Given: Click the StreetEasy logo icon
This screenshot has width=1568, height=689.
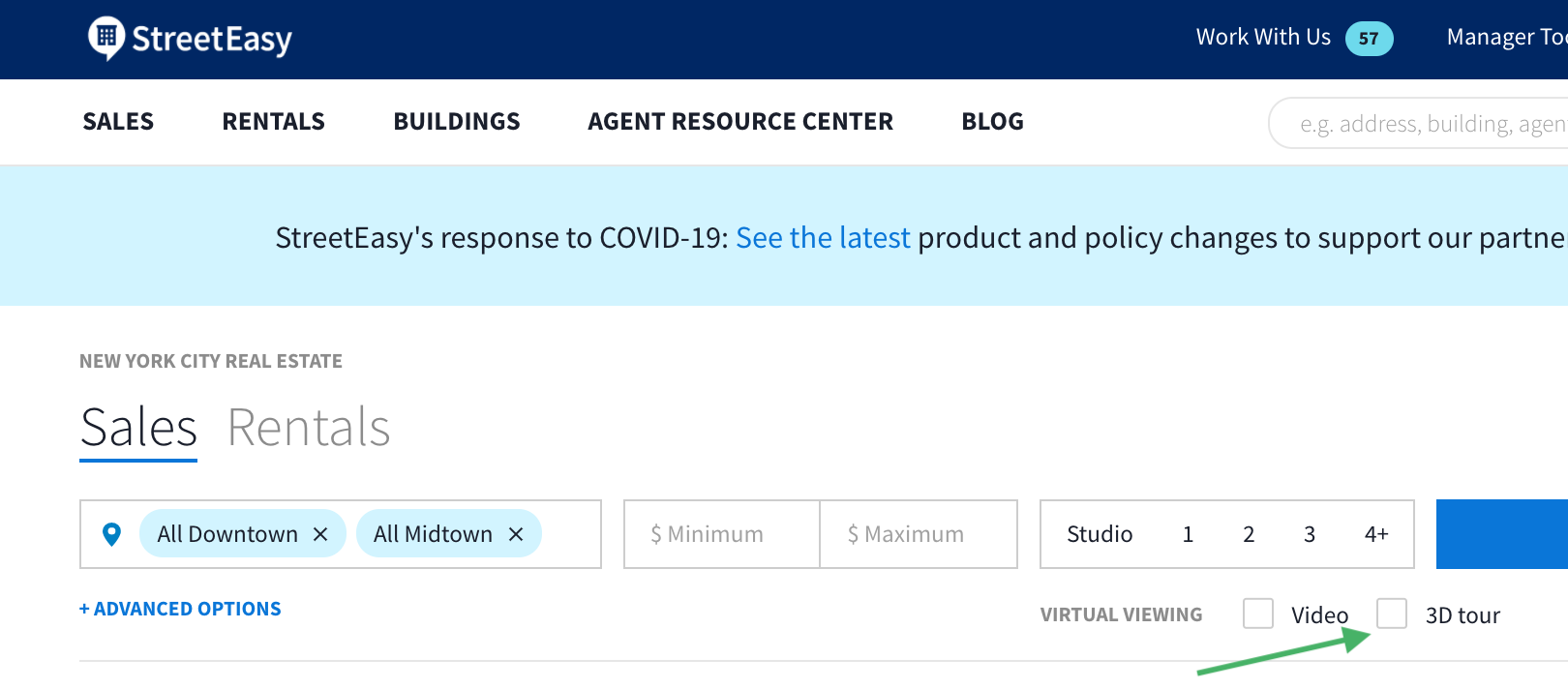Looking at the screenshot, I should tap(106, 39).
